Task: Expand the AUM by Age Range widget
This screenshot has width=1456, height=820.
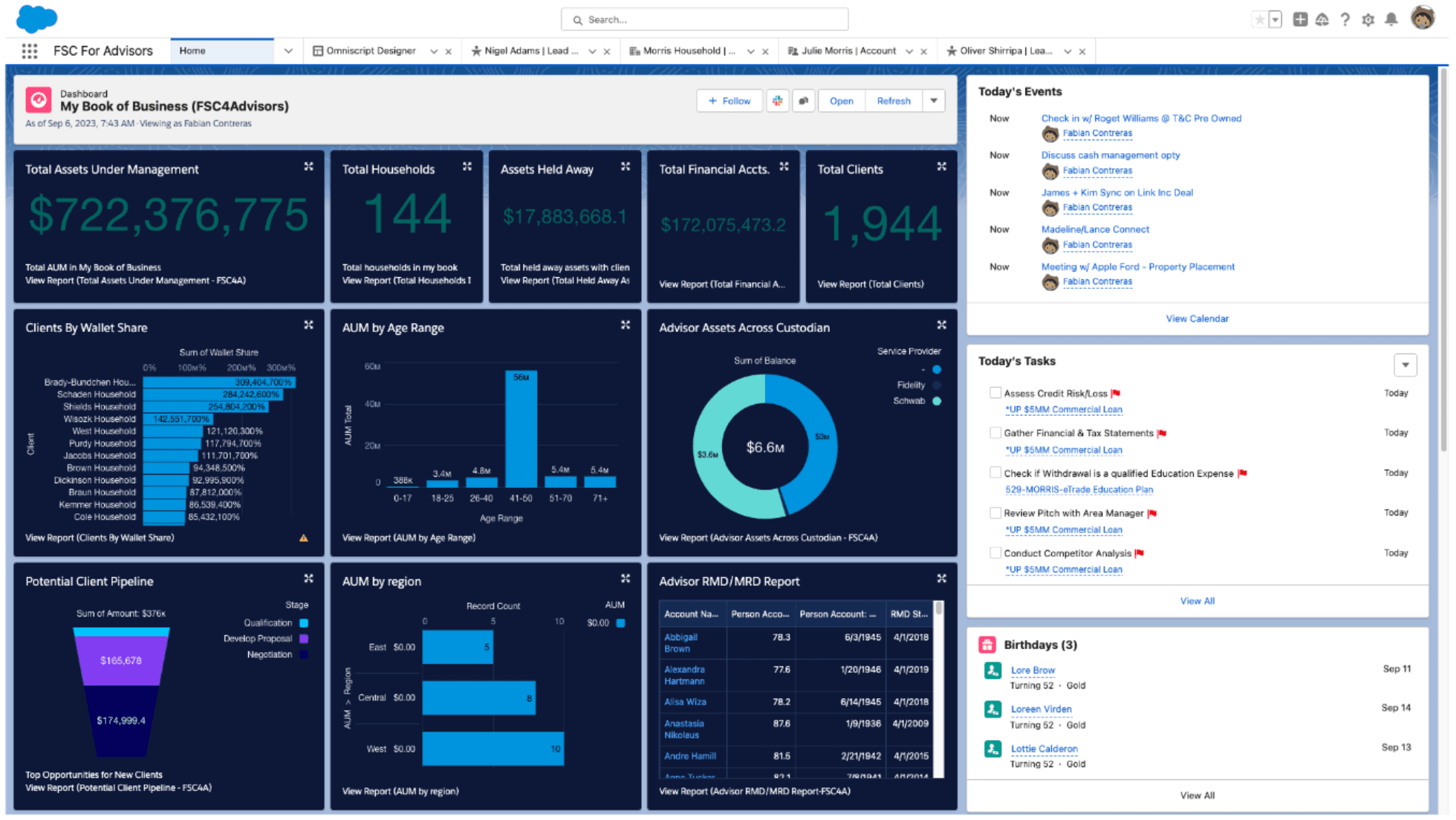Action: click(x=625, y=325)
